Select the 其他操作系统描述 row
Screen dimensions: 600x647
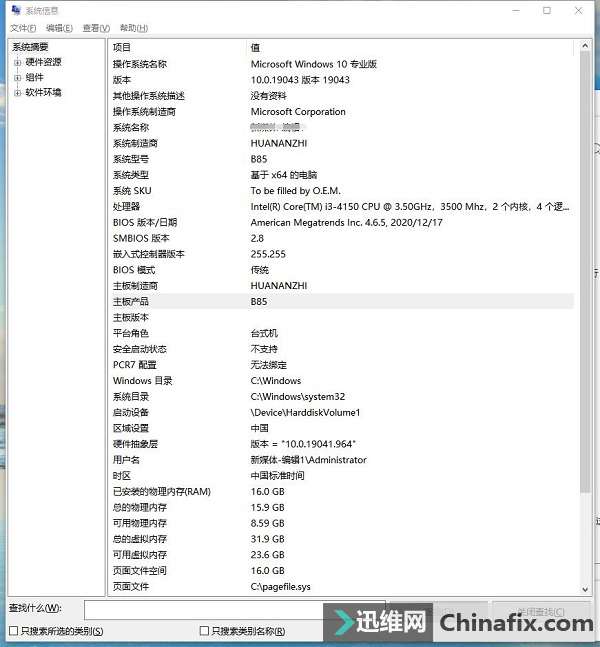pyautogui.click(x=341, y=96)
